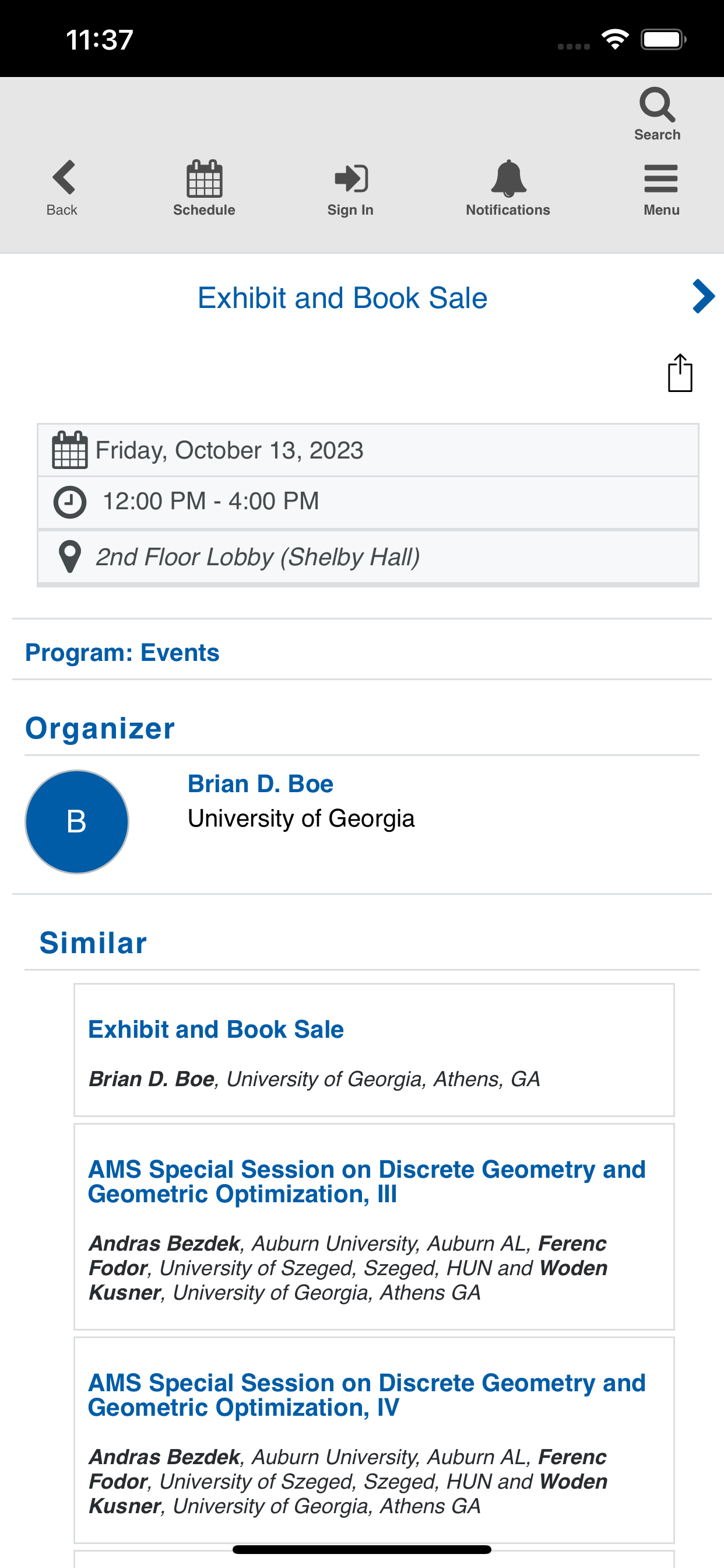Open Discrete Geometry session IV
This screenshot has height=1568, width=724.
point(366,1395)
